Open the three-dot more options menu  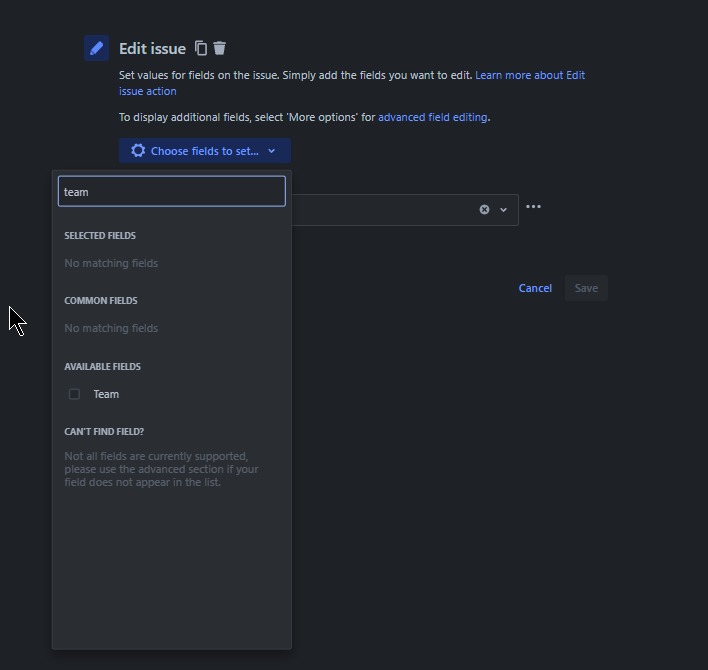pyautogui.click(x=533, y=207)
